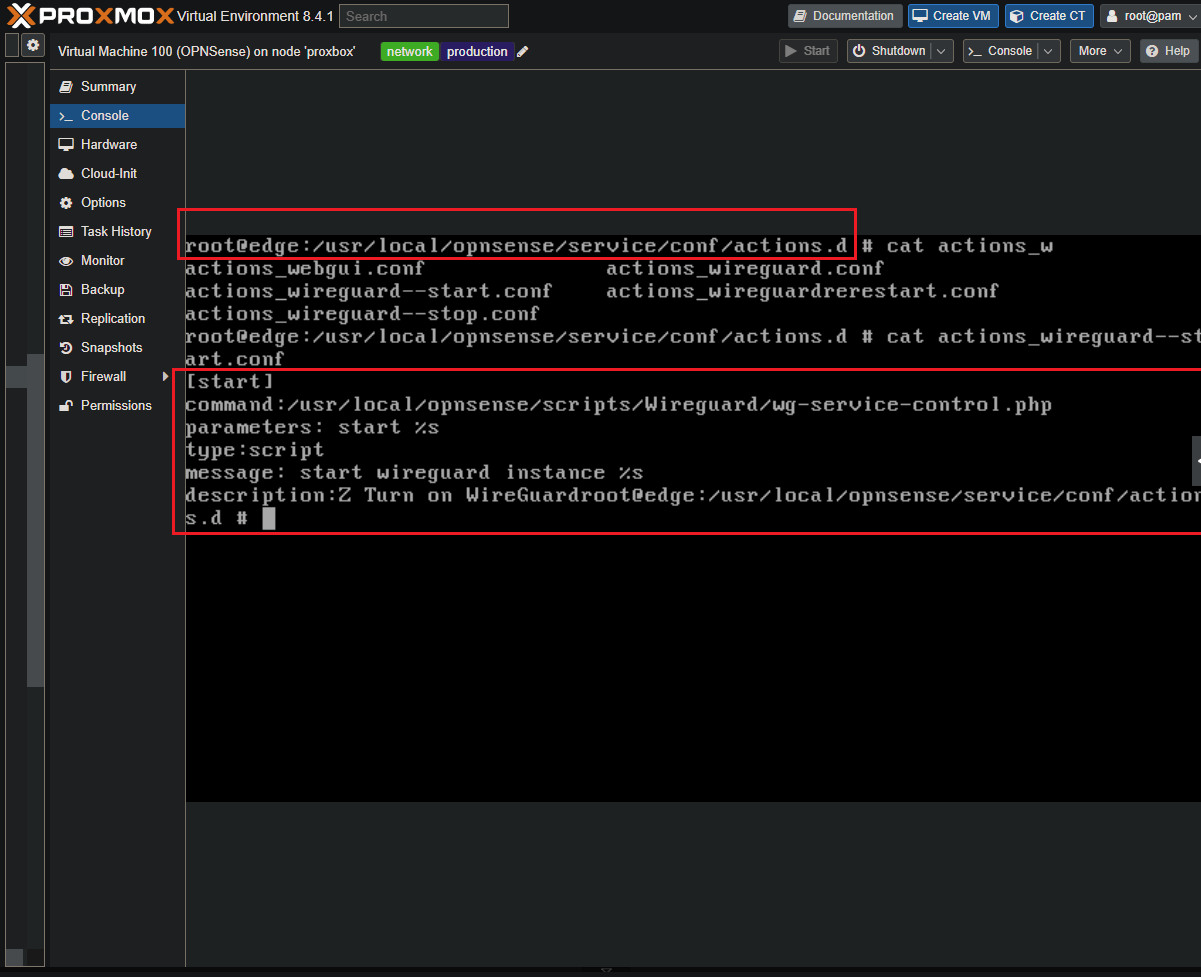Image resolution: width=1201 pixels, height=977 pixels.
Task: Edit VM tags with the pencil icon
Action: click(x=523, y=52)
